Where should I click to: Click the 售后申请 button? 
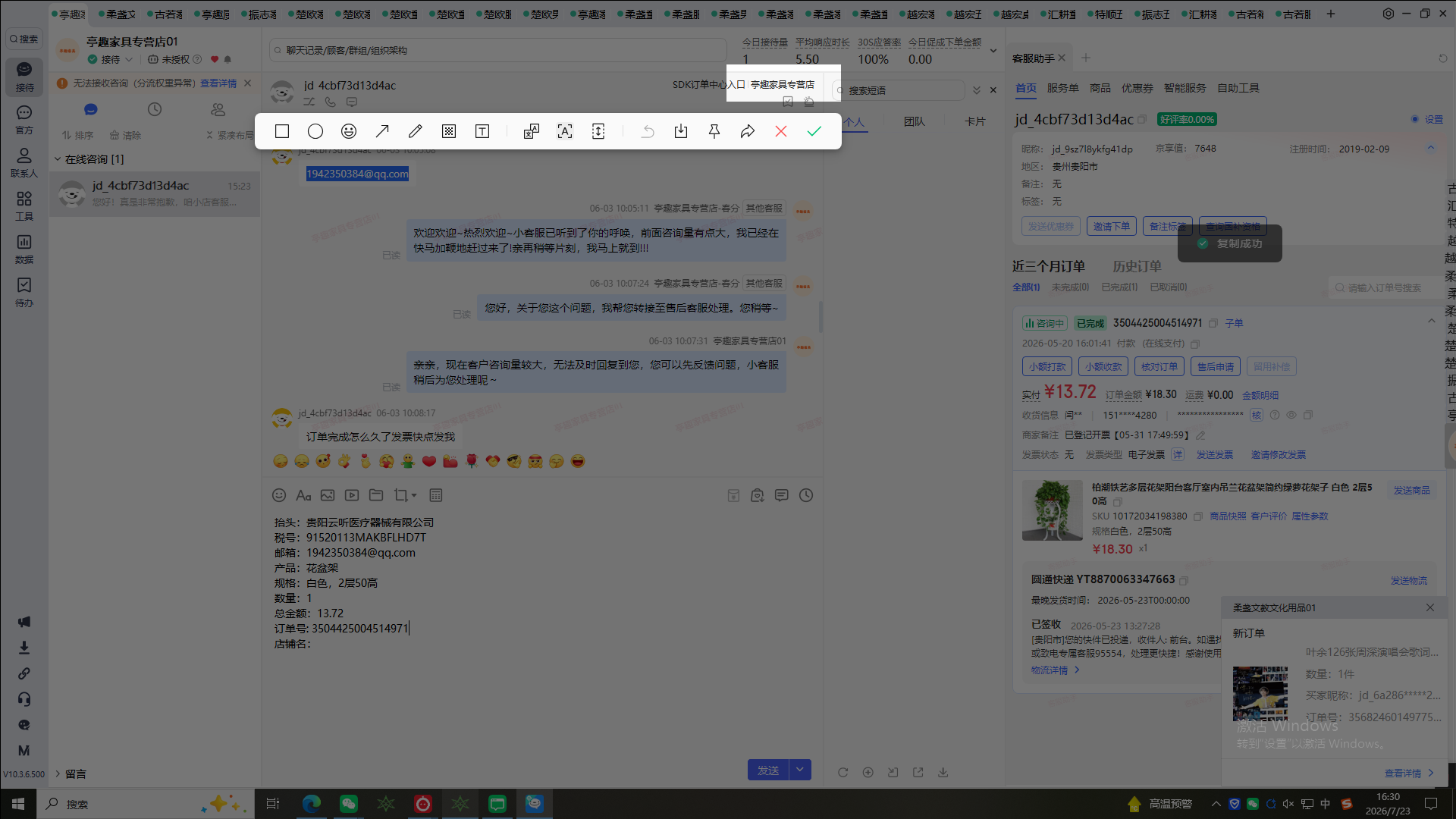click(1216, 366)
